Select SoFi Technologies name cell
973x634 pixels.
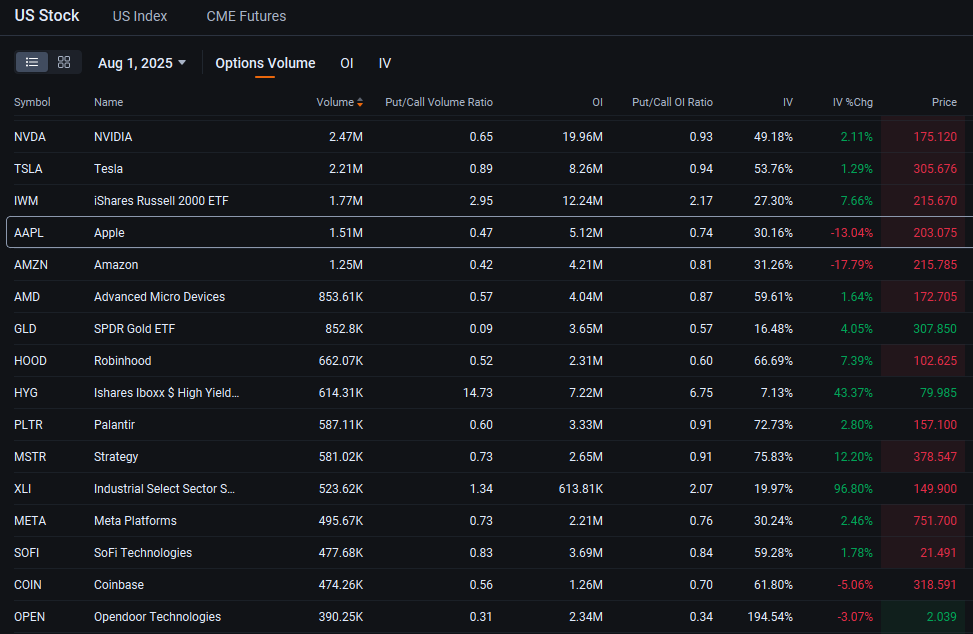click(143, 553)
